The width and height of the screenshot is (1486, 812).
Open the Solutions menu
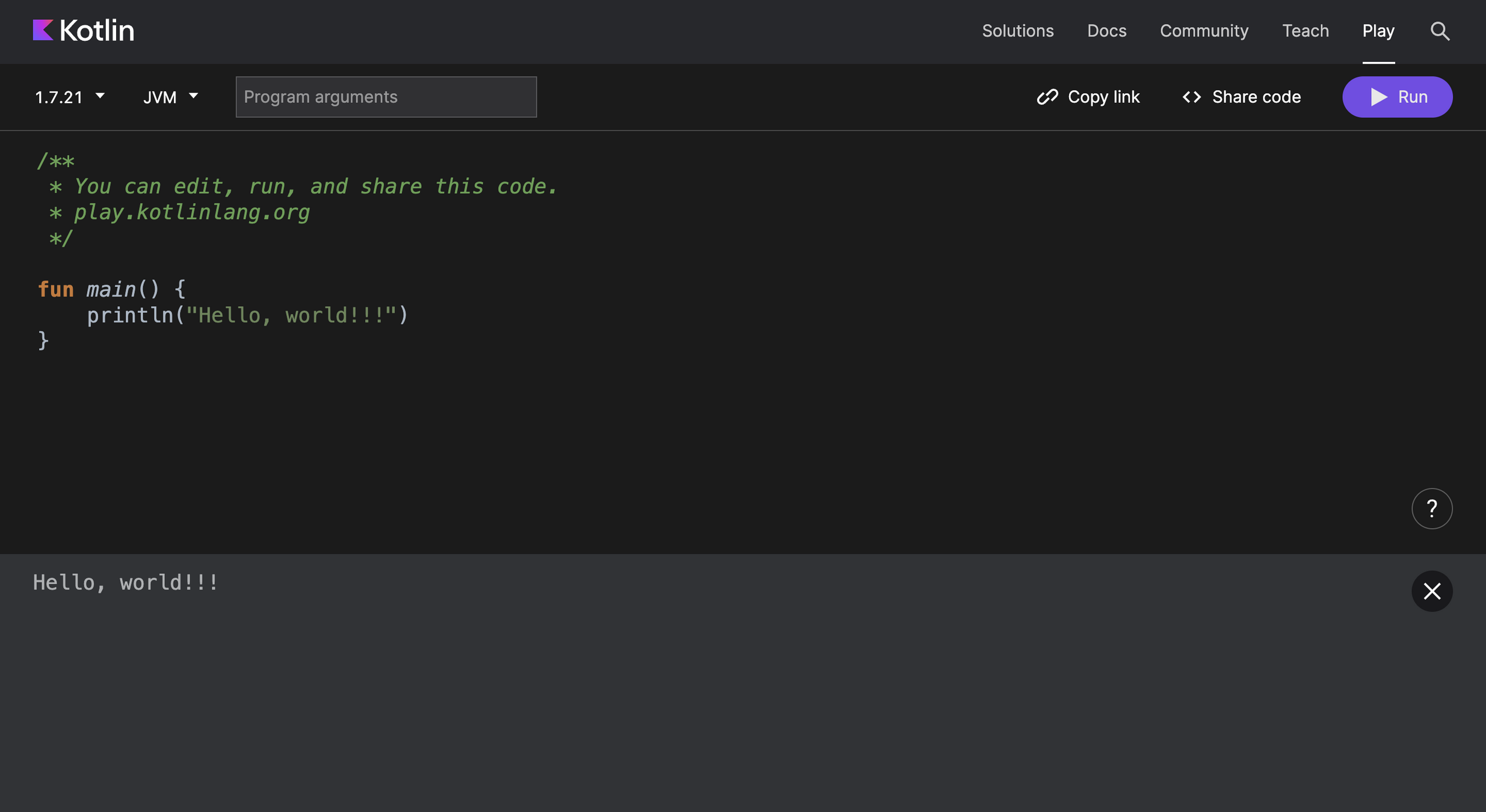(1017, 31)
